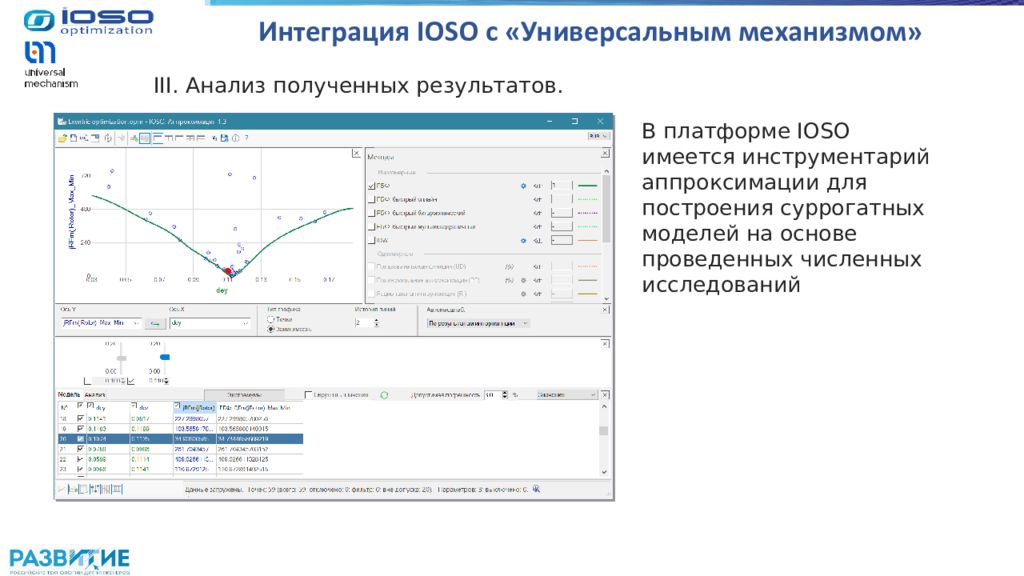
Task: Switch to the Модель tab
Action: coord(69,395)
